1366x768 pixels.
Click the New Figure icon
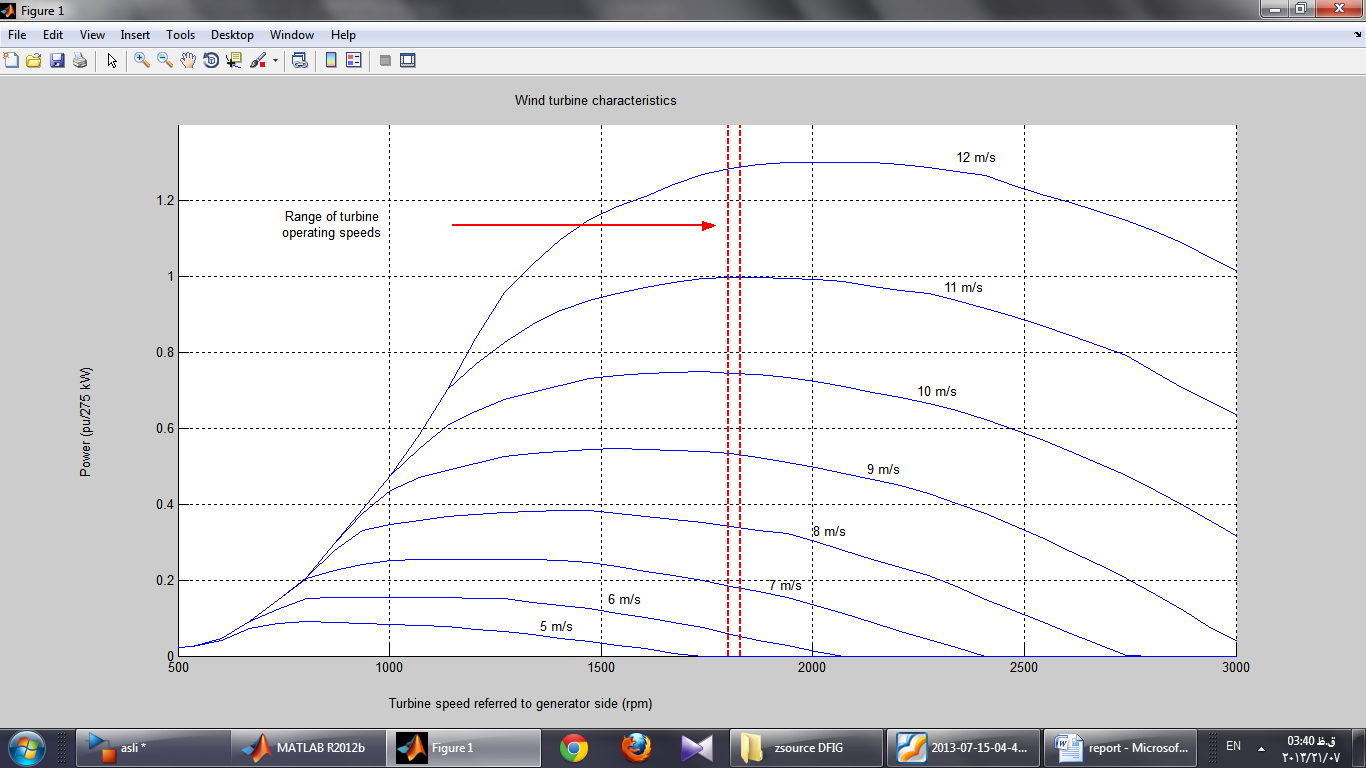pyautogui.click(x=12, y=61)
